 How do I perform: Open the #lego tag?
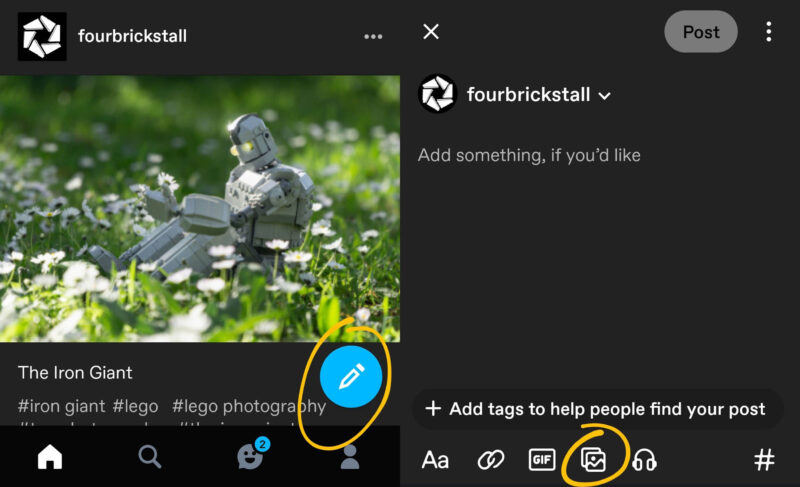pos(135,406)
